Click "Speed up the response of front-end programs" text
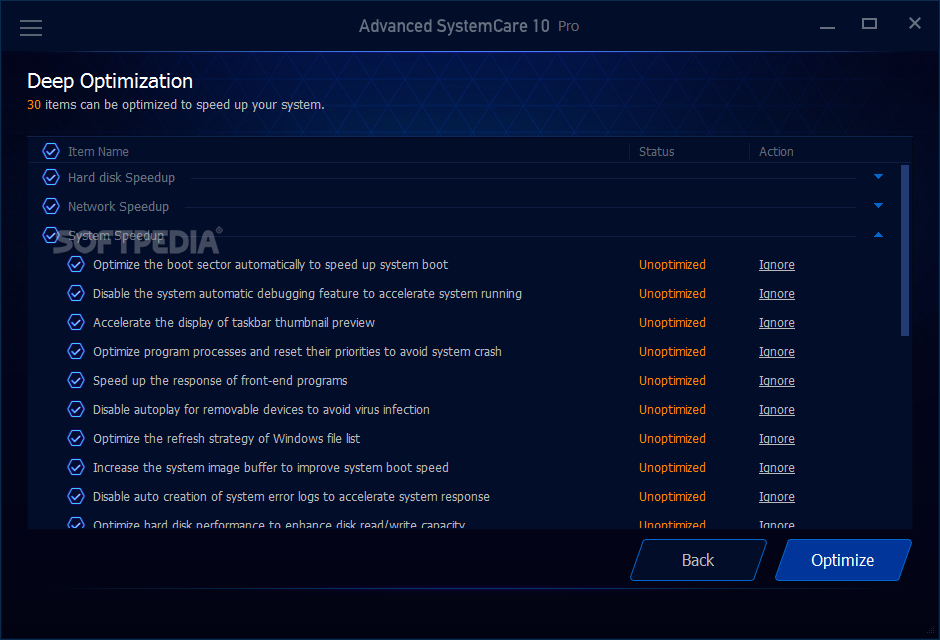This screenshot has width=940, height=640. tap(220, 381)
